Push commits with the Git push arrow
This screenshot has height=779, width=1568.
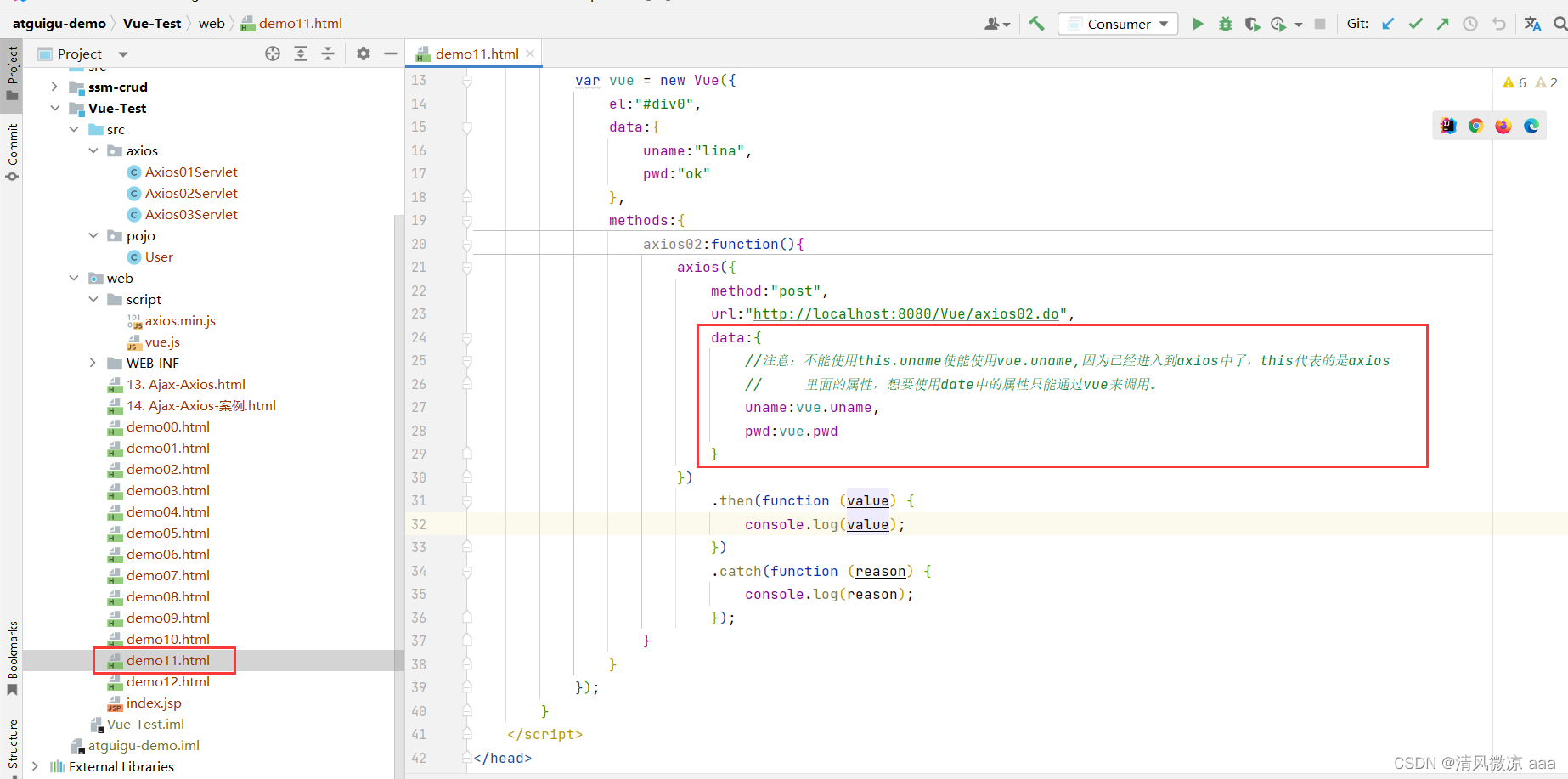point(1442,24)
